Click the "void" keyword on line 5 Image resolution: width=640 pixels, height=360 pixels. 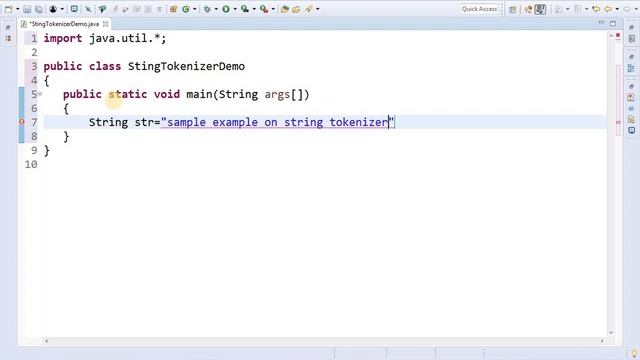pyautogui.click(x=167, y=94)
